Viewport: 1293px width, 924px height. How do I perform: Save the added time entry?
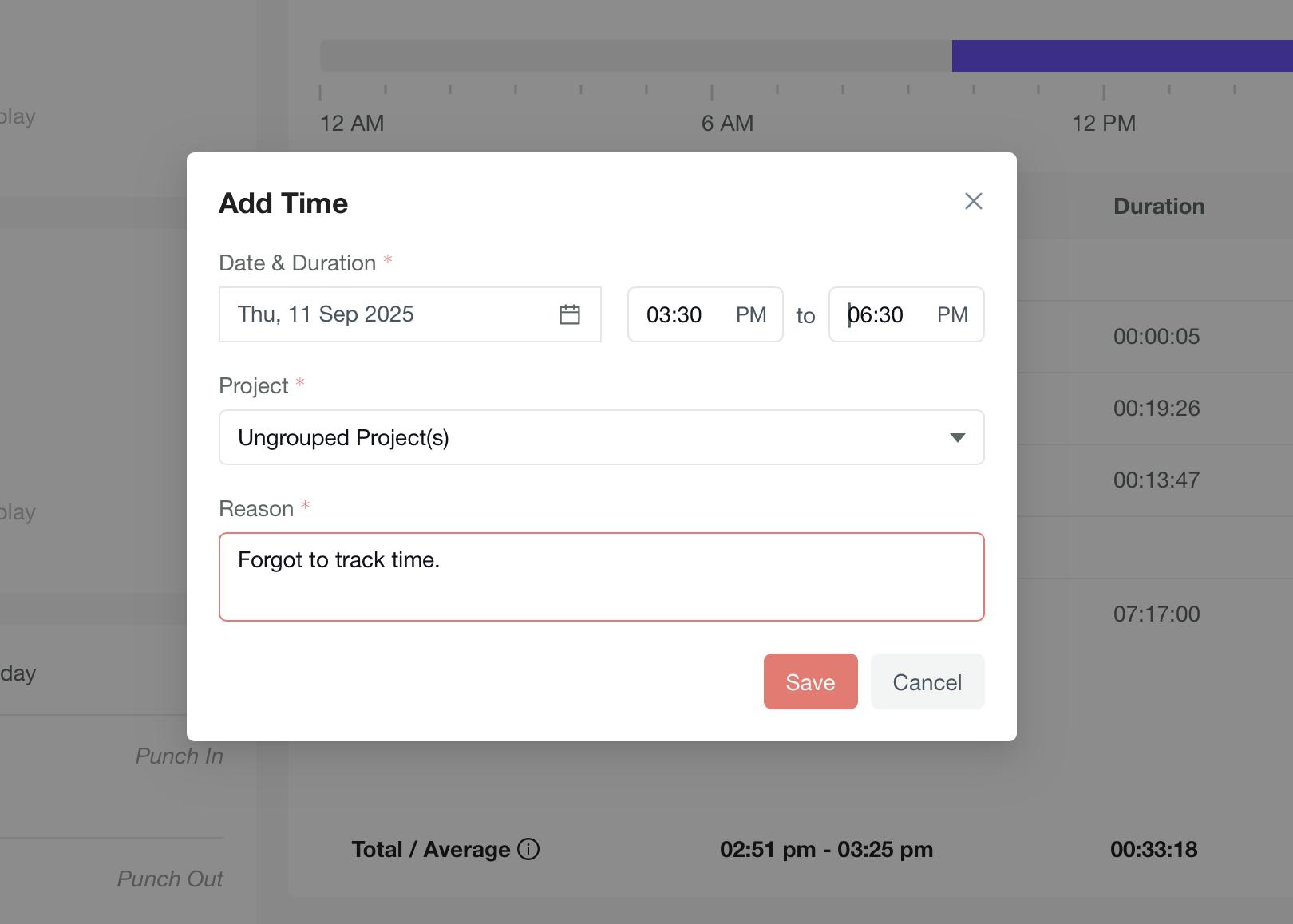point(810,681)
